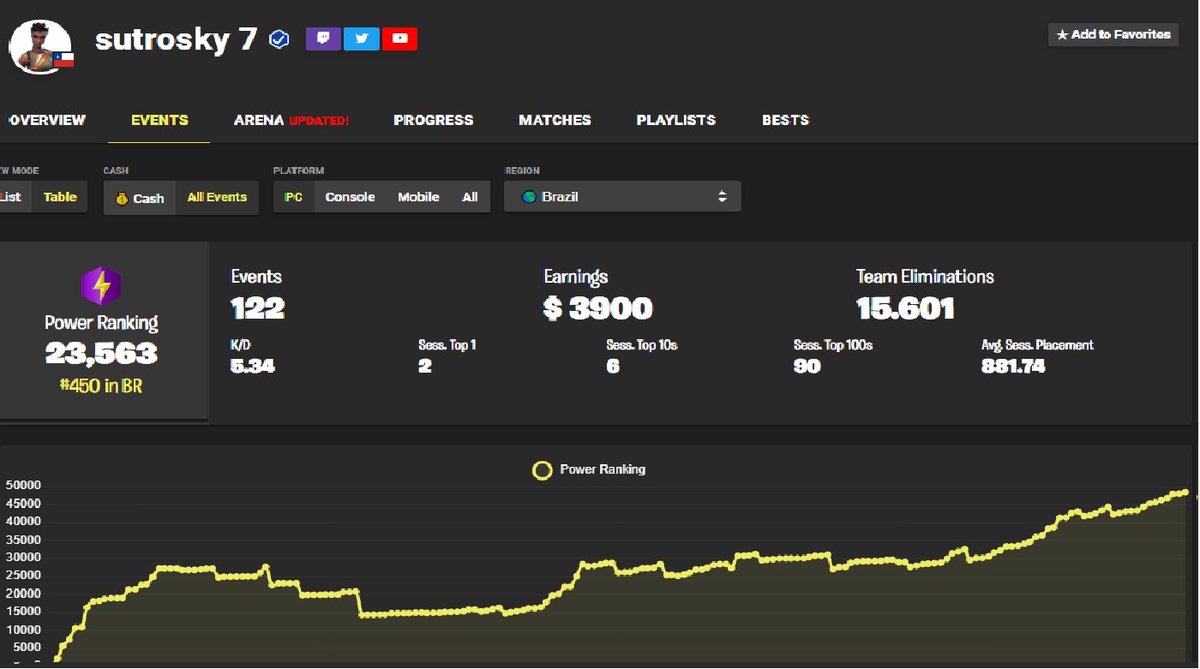Click the Sess. Top 10s value 6
Viewport: 1200px width, 669px height.
(613, 366)
